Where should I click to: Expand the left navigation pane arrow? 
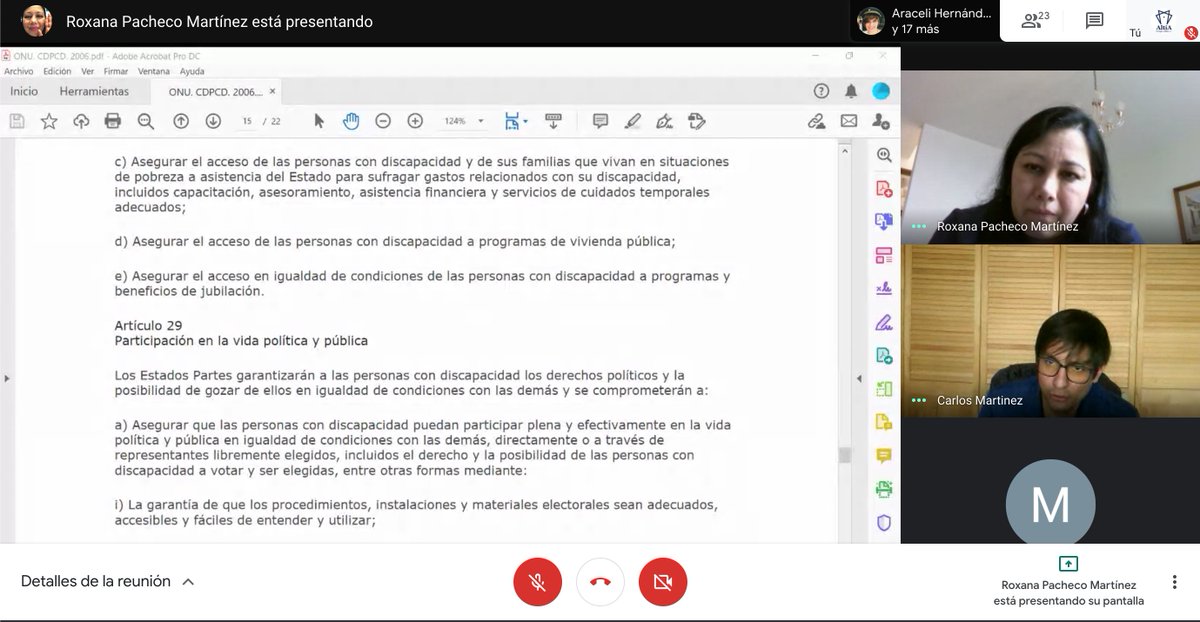pos(6,379)
